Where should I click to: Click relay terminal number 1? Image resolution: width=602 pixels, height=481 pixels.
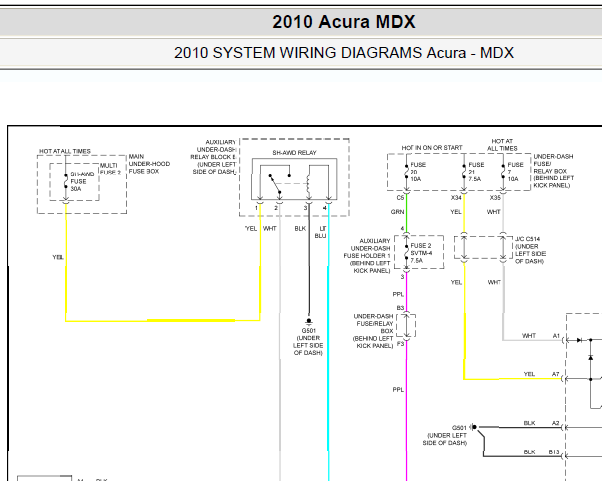pyautogui.click(x=256, y=208)
